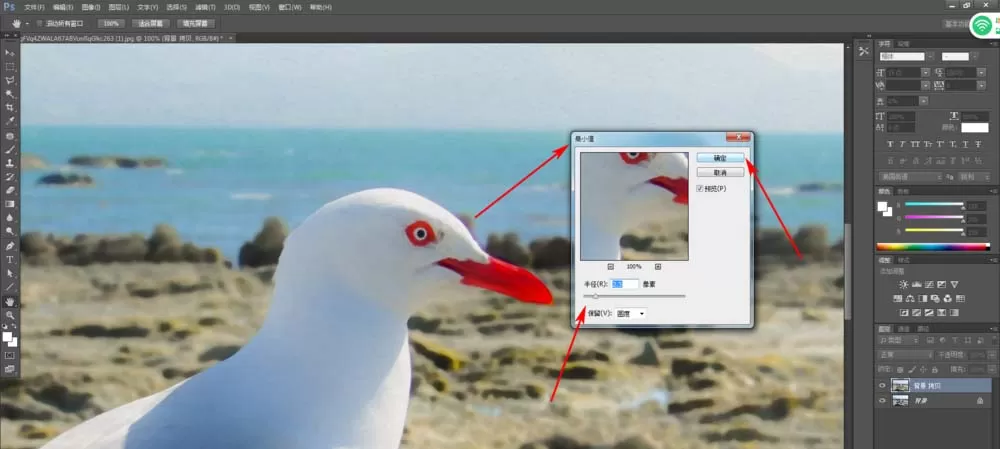Screen dimensions: 1000x449
Task: Select the Gradient tool
Action: [x=10, y=204]
